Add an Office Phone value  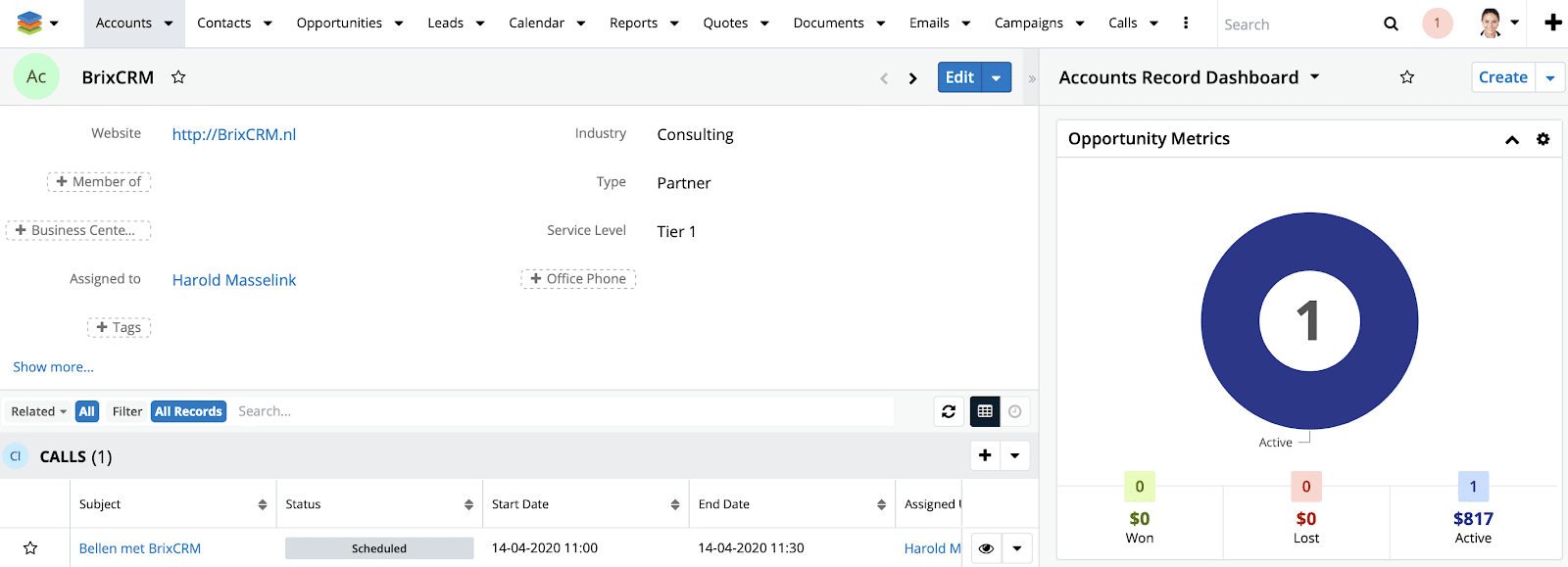pos(578,279)
